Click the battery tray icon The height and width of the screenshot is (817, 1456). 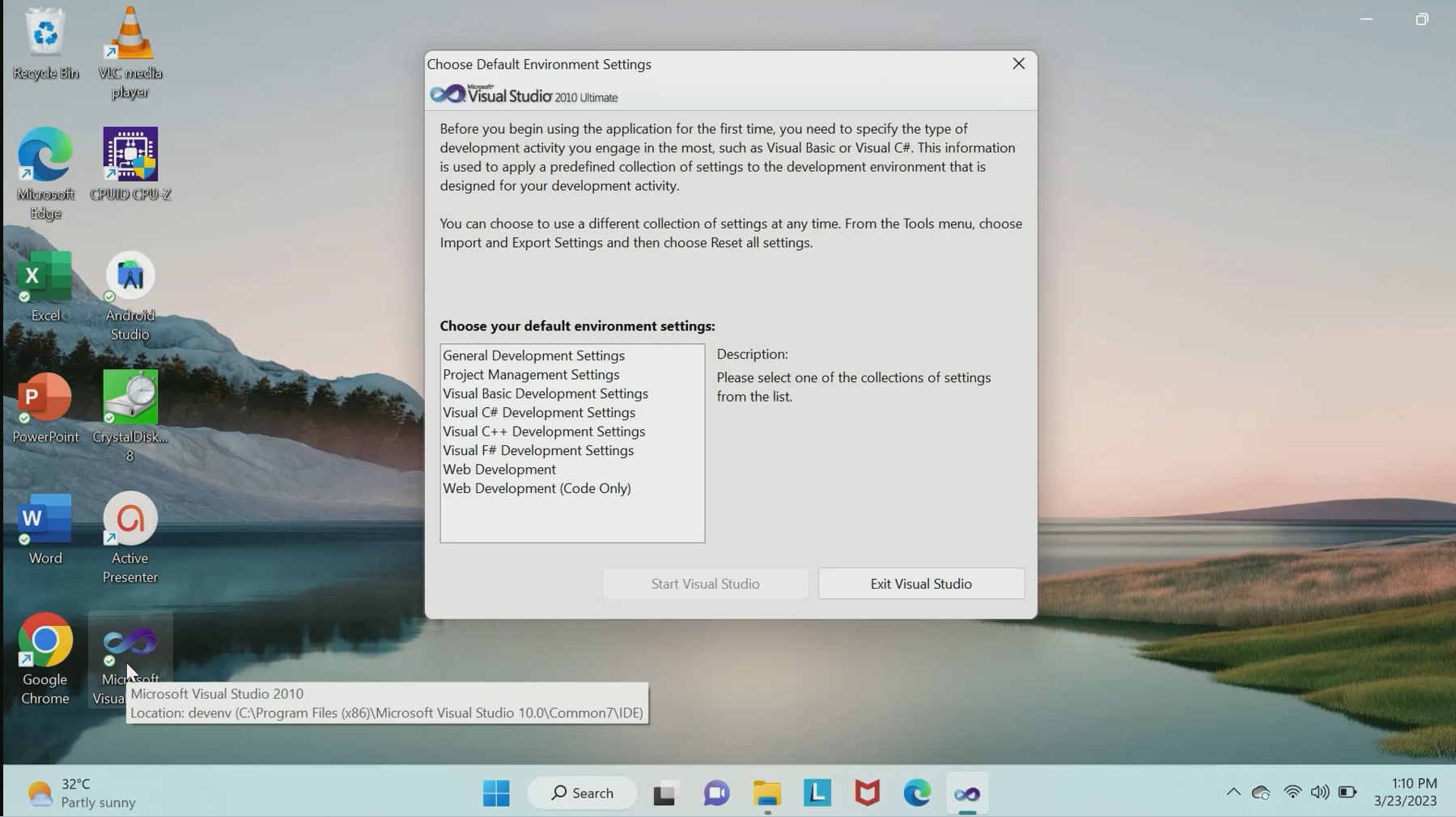[1348, 793]
